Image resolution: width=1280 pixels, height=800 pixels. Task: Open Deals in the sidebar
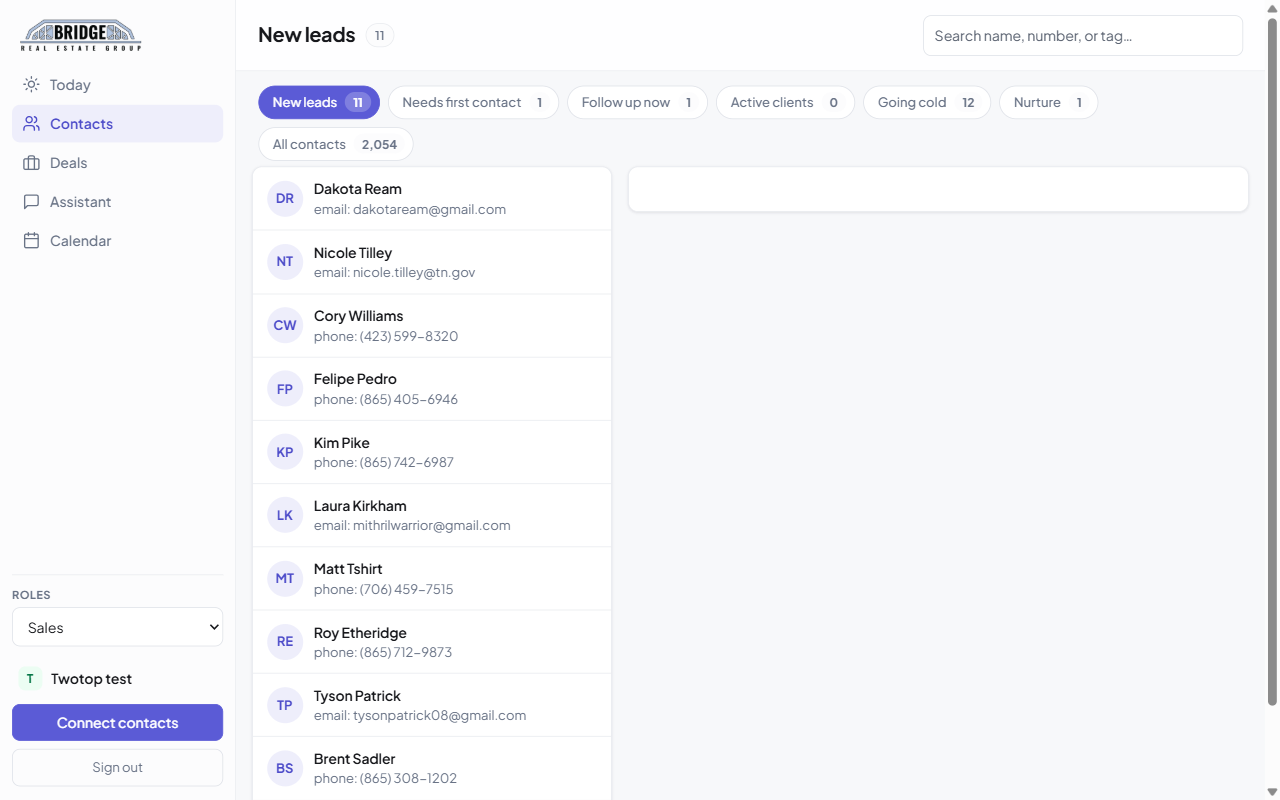point(118,163)
